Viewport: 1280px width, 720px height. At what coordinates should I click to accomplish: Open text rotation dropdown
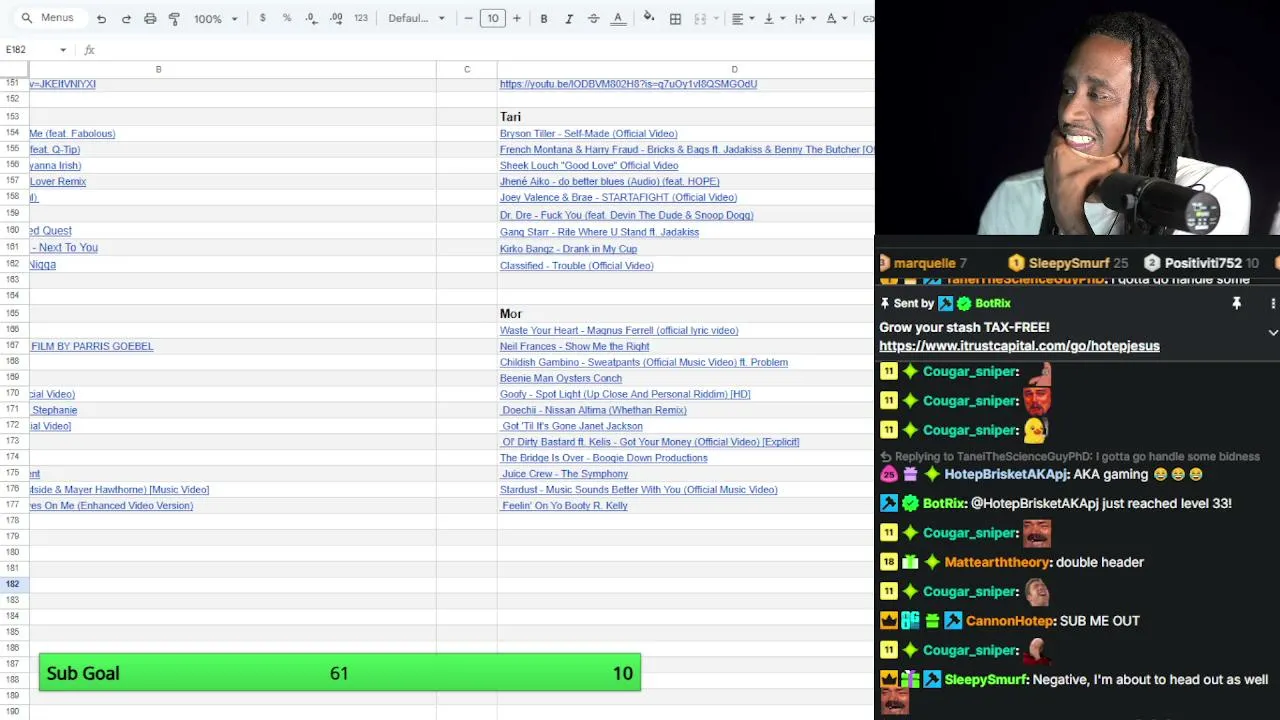tap(835, 18)
